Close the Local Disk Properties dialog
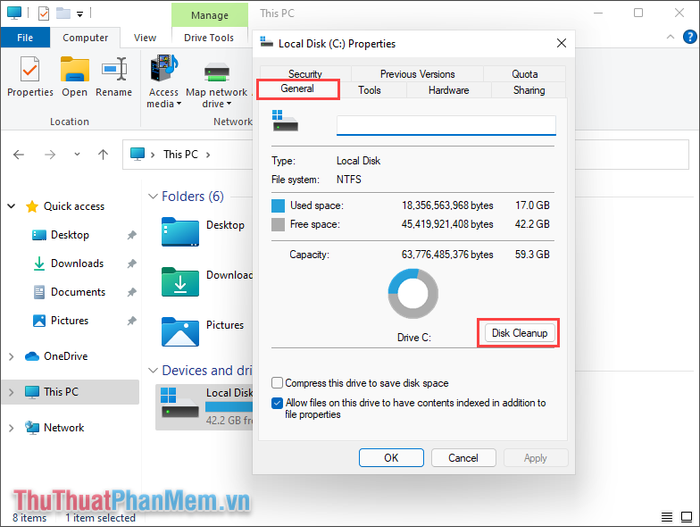Viewport: 700px width, 527px height. click(562, 43)
